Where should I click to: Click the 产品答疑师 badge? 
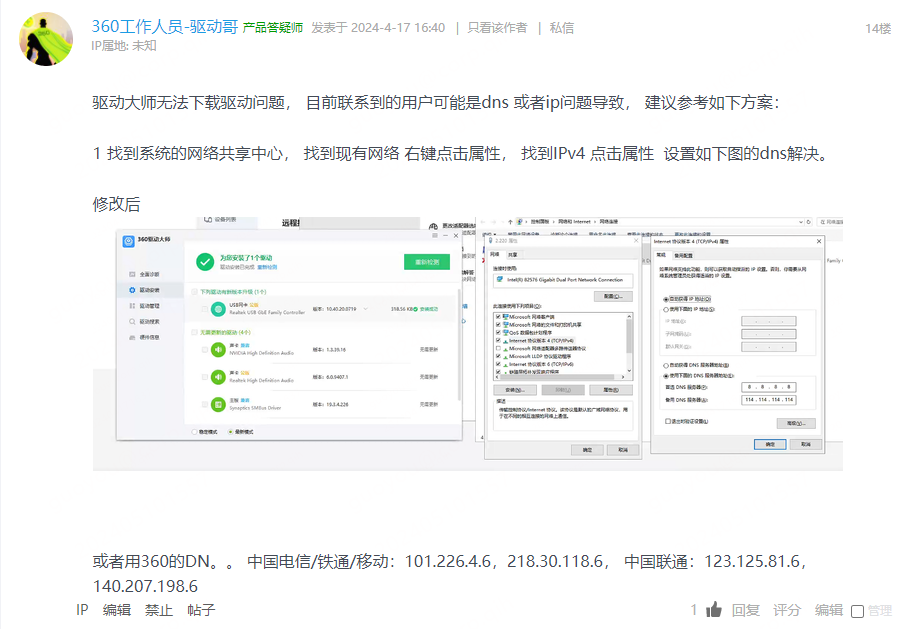[272, 28]
